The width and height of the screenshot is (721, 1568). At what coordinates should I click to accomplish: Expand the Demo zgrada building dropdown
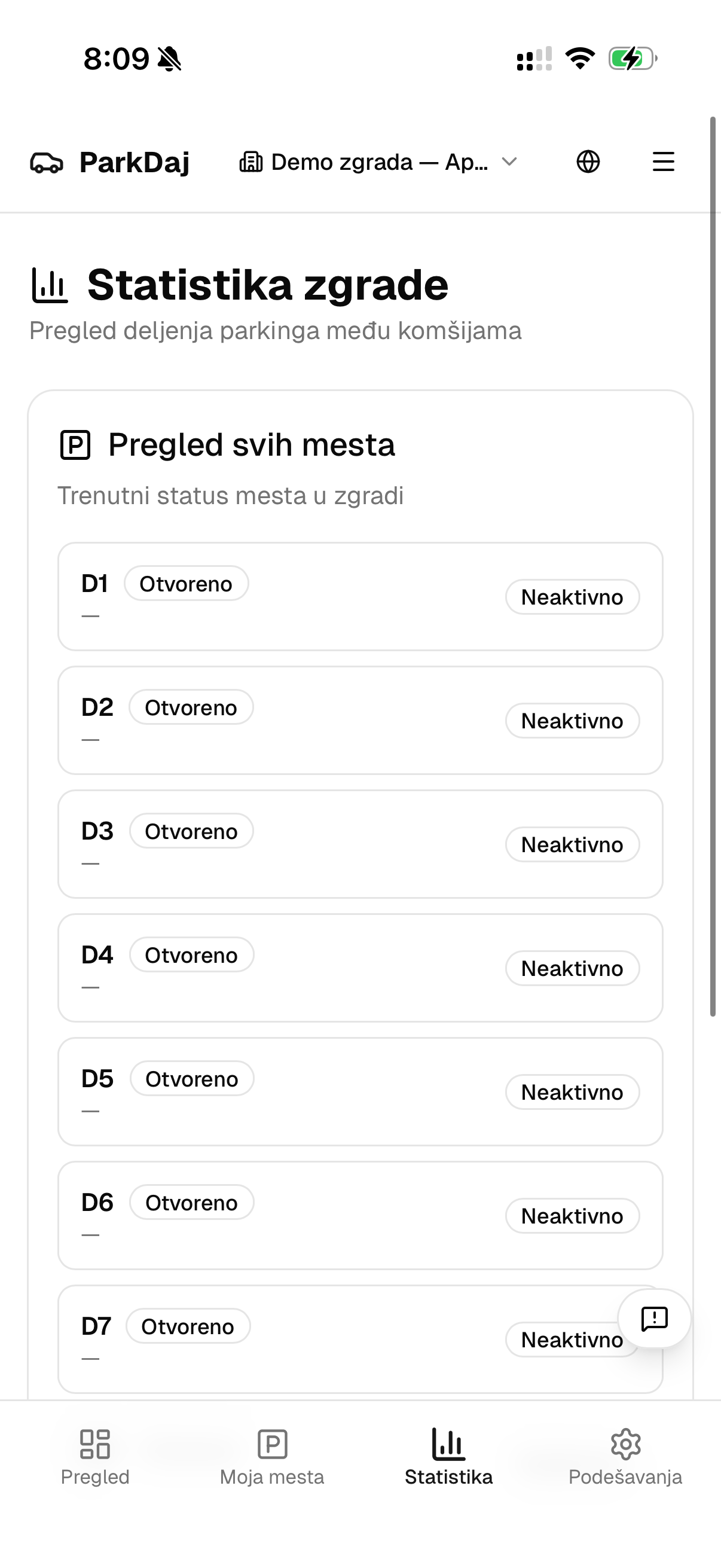(378, 162)
